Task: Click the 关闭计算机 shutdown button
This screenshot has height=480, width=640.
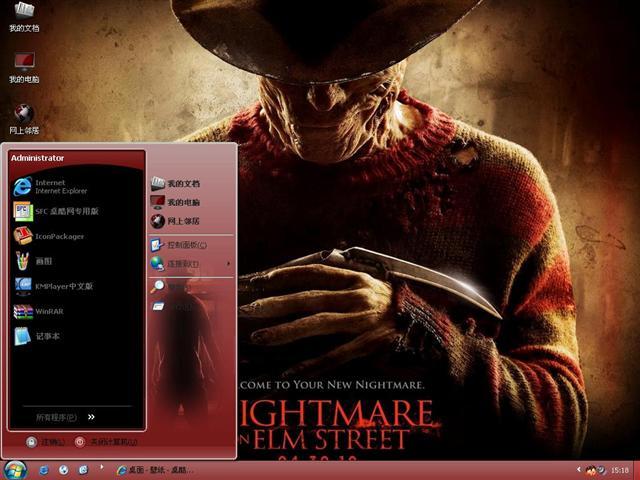Action: (106, 442)
